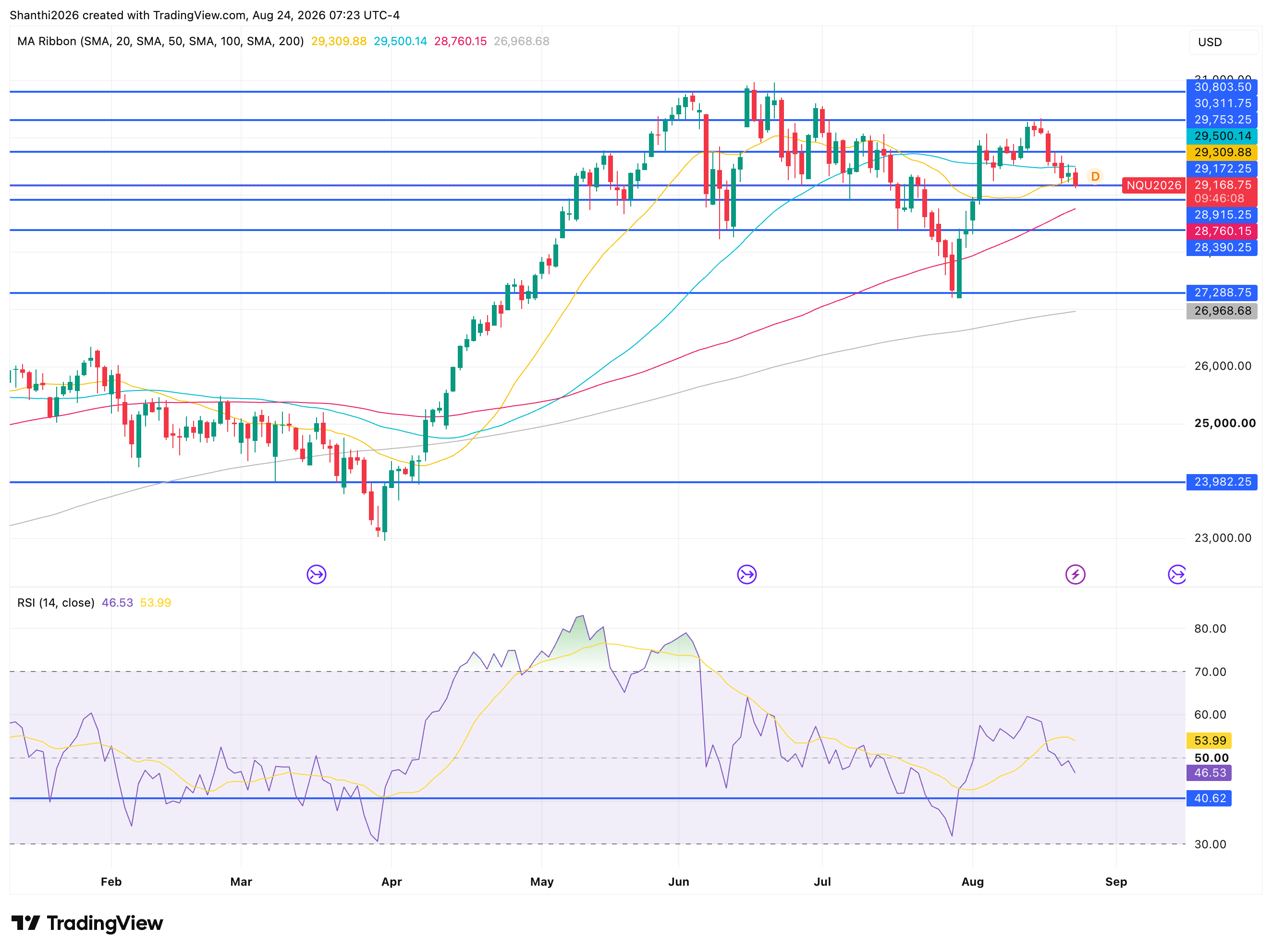This screenshot has width=1272, height=952.
Task: Select the RSI (14, close) legend
Action: pyautogui.click(x=56, y=602)
